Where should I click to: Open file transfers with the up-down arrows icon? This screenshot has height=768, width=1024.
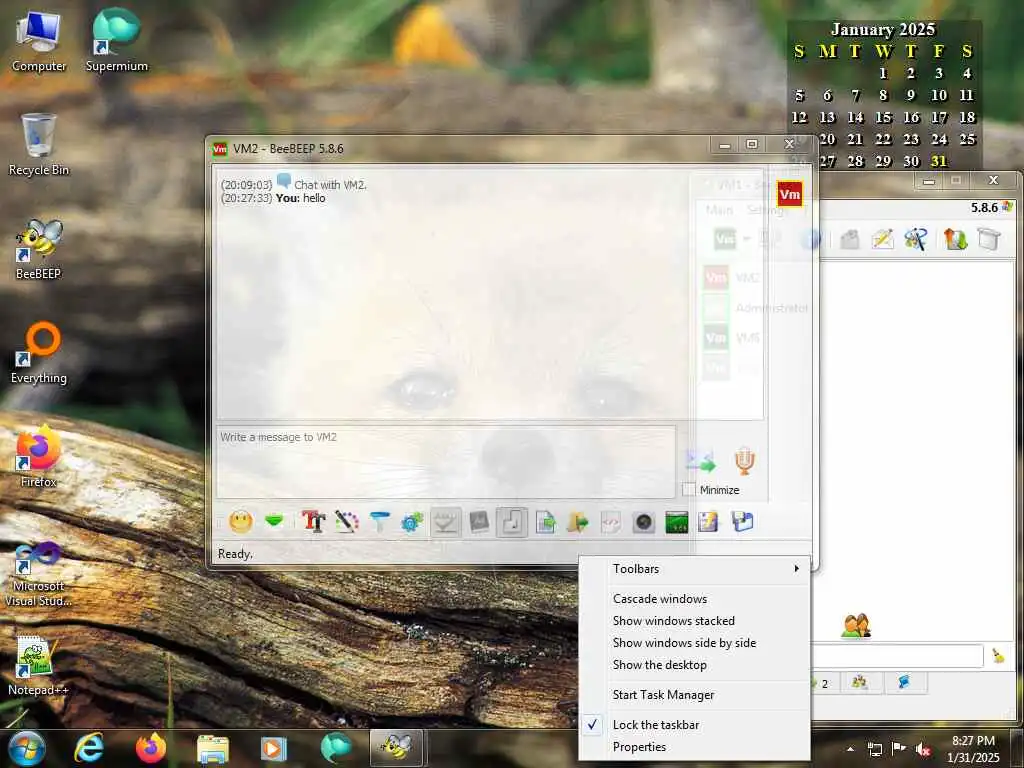point(955,239)
